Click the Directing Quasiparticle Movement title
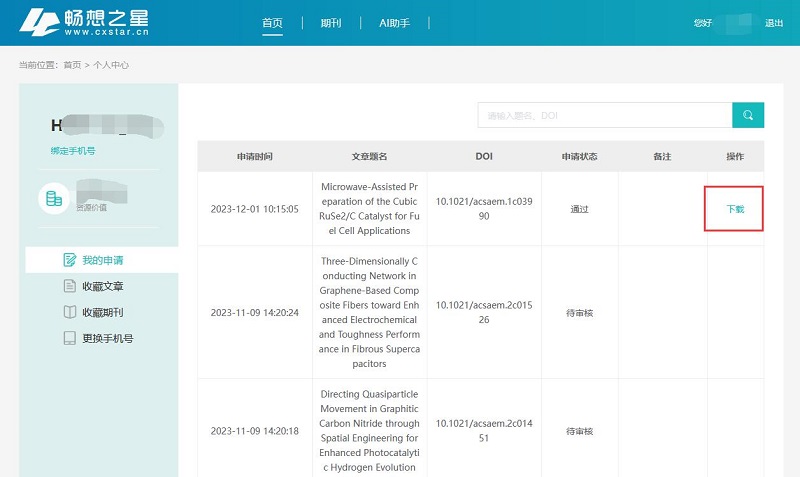Screen dimensions: 800x477 coord(369,431)
